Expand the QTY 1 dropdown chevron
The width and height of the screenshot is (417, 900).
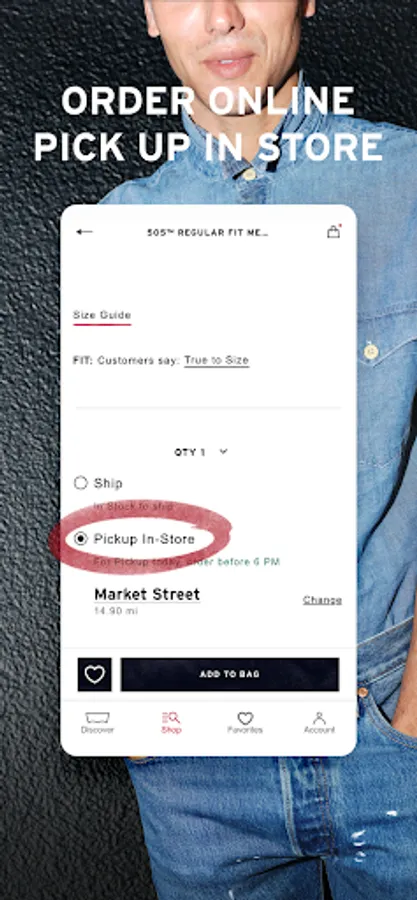(224, 451)
